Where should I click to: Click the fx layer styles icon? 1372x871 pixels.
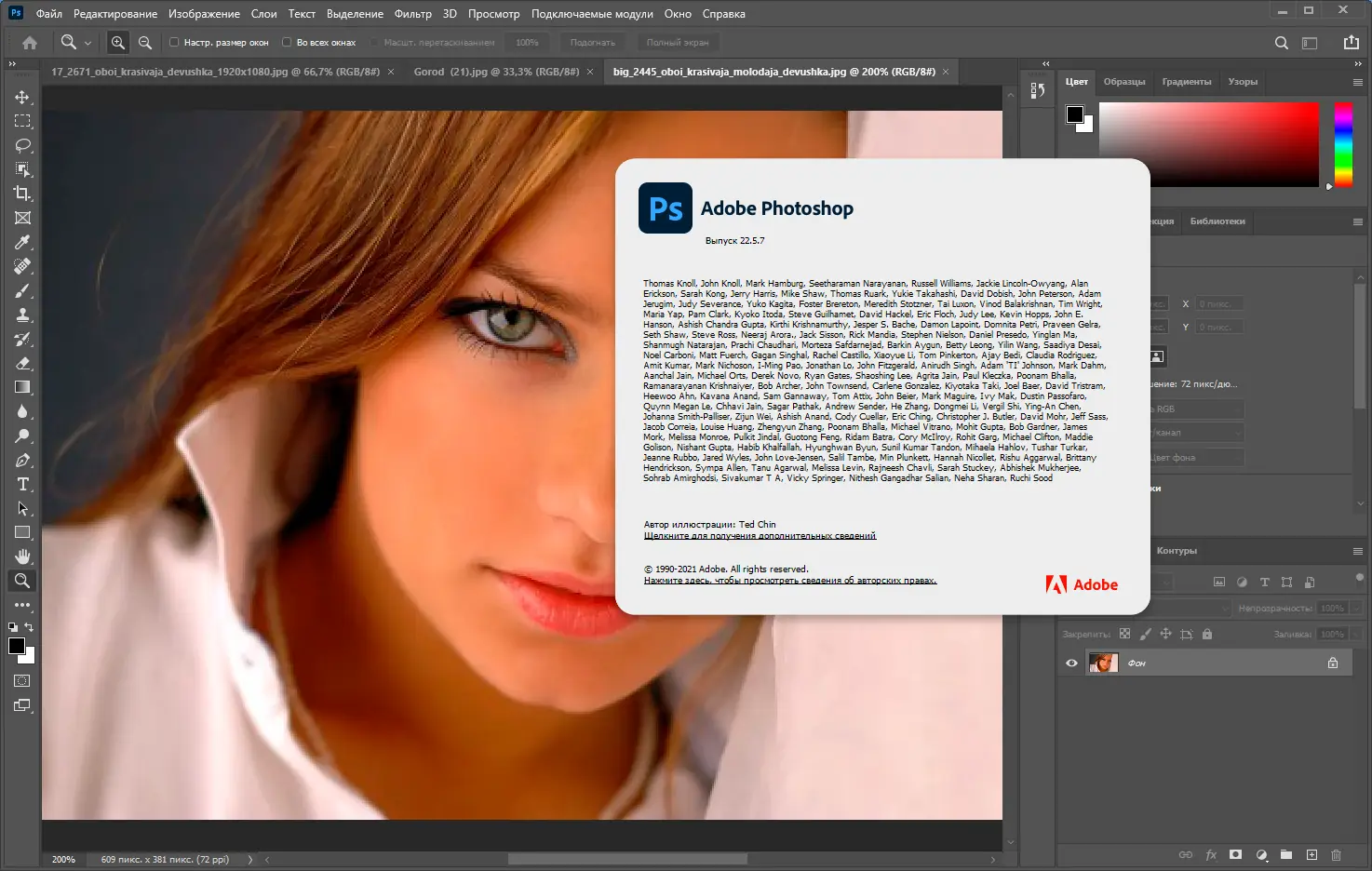1211,854
